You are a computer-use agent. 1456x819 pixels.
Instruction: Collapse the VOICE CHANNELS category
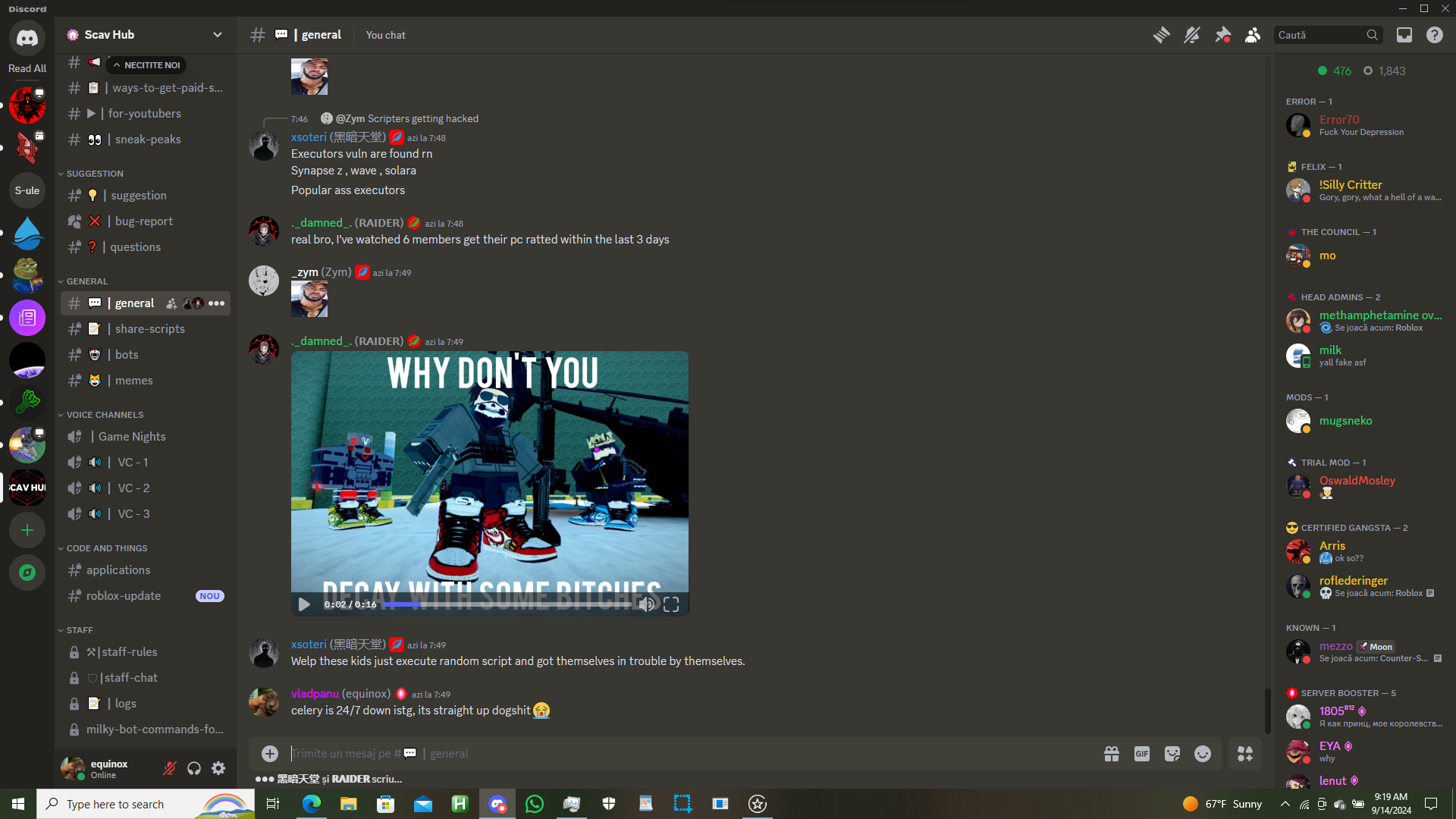[105, 415]
